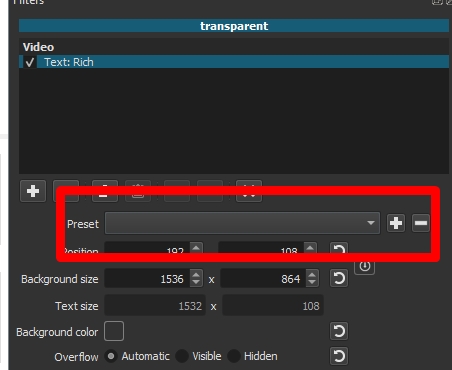Increase Background size height with up arrow
The width and height of the screenshot is (452, 370).
pyautogui.click(x=312, y=275)
